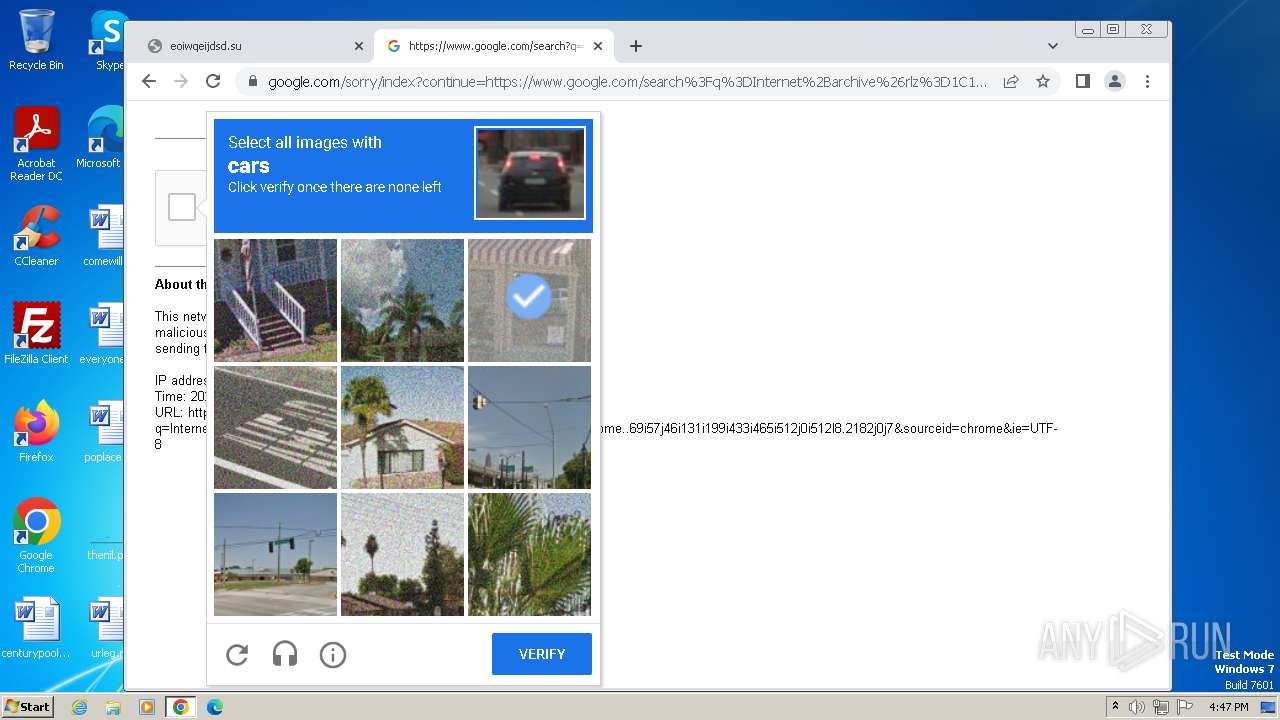Select the palm fronds close-up tile
The height and width of the screenshot is (720, 1280).
click(529, 554)
